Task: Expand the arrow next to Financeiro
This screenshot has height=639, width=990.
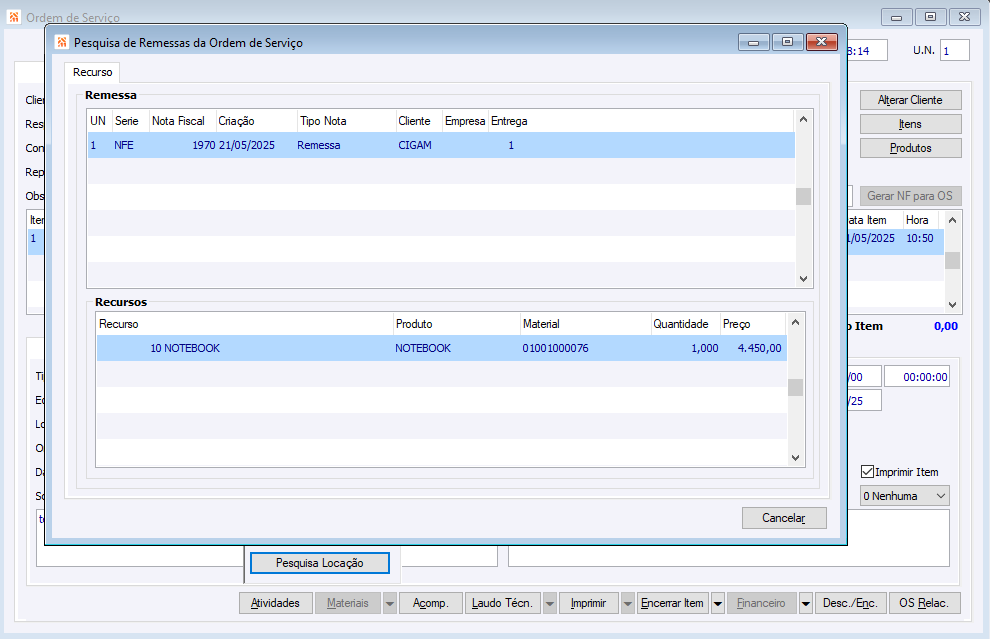Action: (x=806, y=604)
